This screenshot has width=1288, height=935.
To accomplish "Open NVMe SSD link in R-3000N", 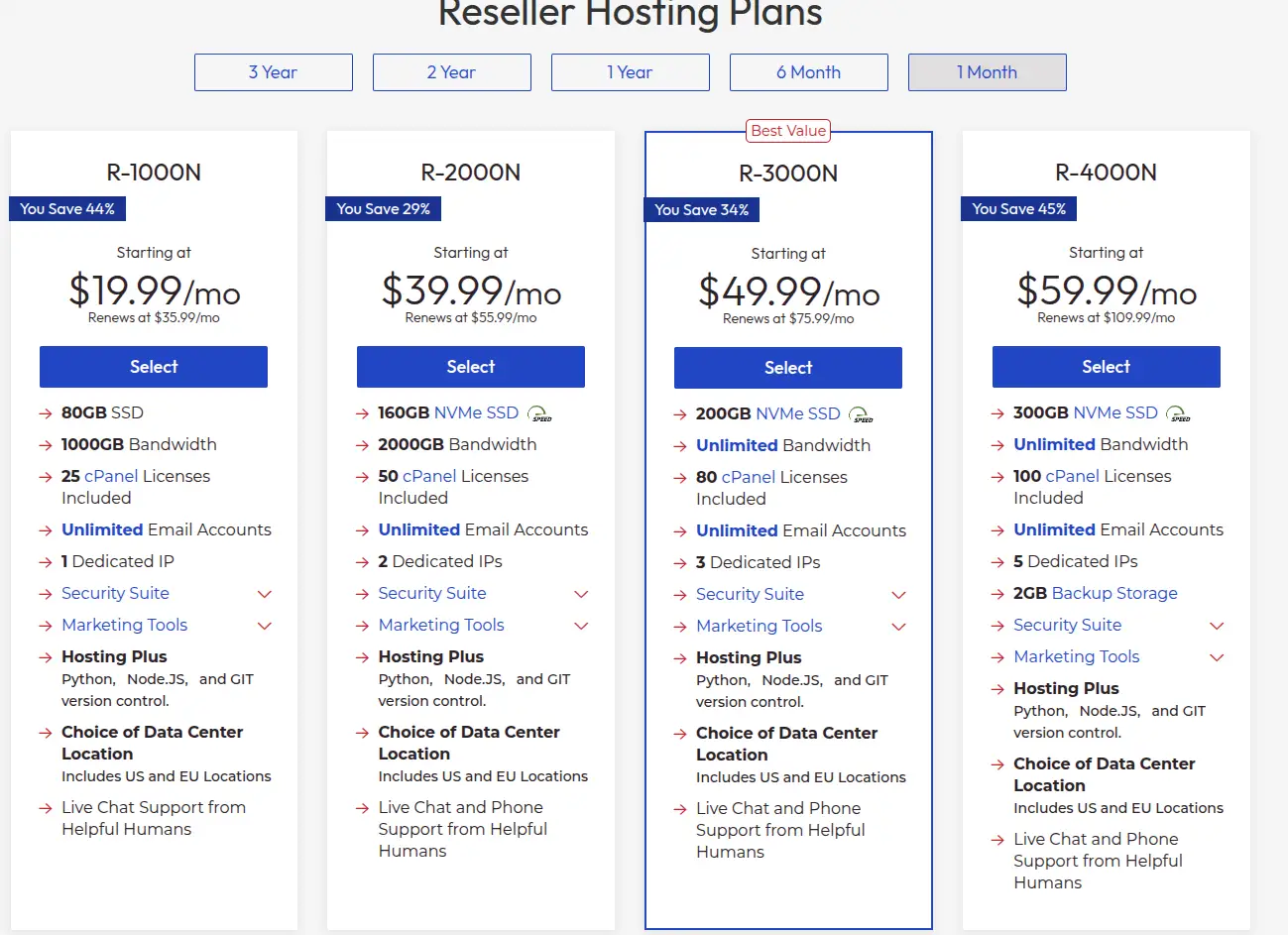I will pos(797,413).
